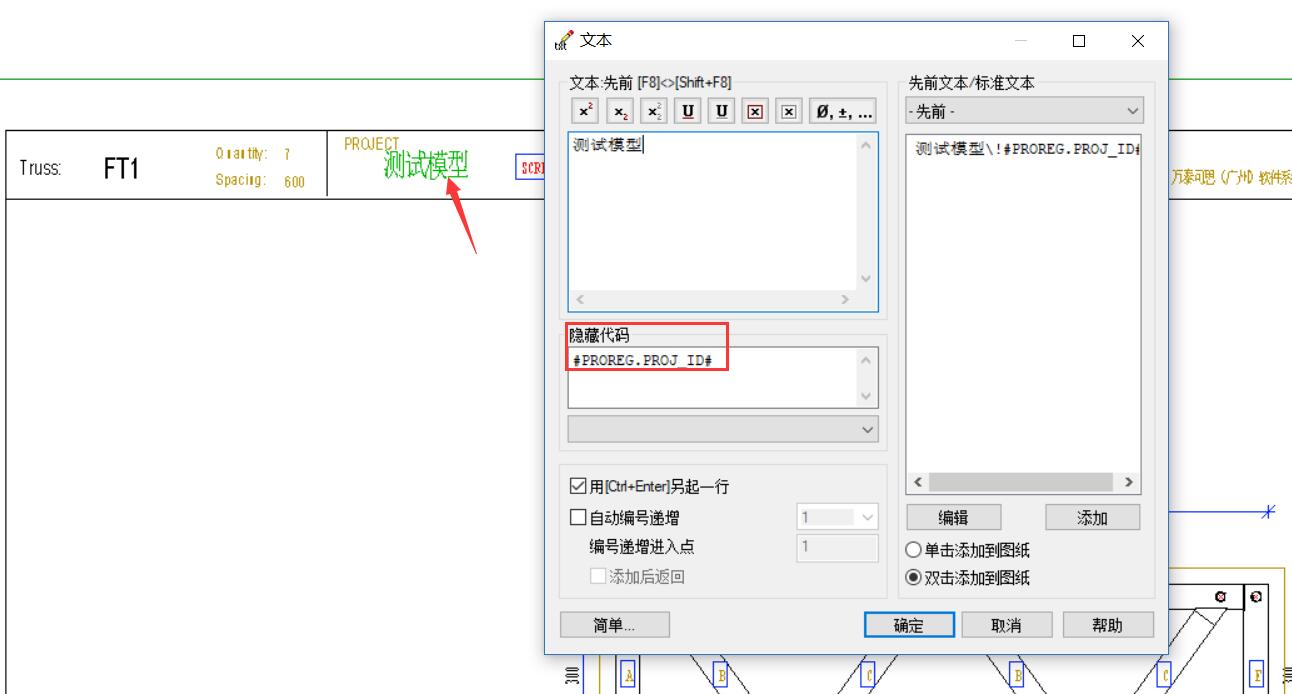Click the combined super/subscript reset button
This screenshot has width=1292, height=694.
pyautogui.click(x=654, y=111)
